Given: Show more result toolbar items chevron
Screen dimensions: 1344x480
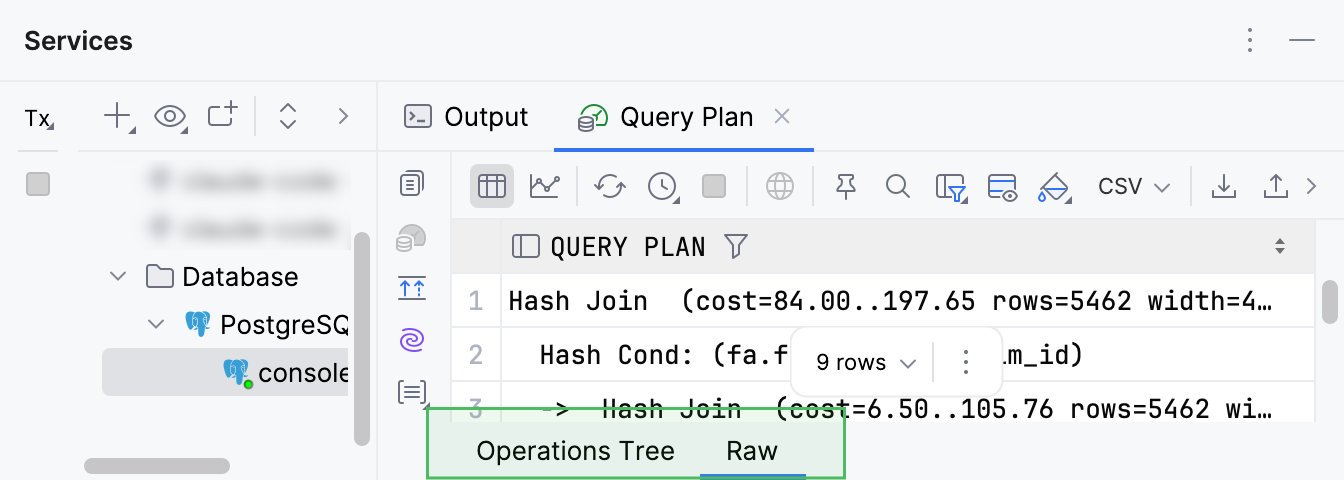Looking at the screenshot, I should (1312, 186).
